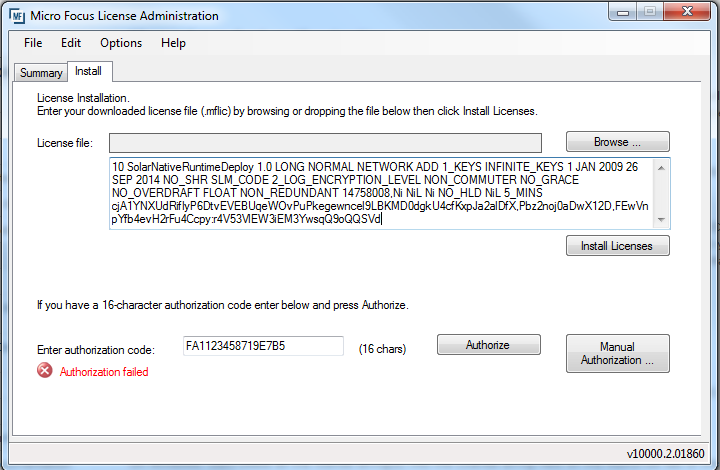
Task: Open the File menu
Action: click(33, 43)
